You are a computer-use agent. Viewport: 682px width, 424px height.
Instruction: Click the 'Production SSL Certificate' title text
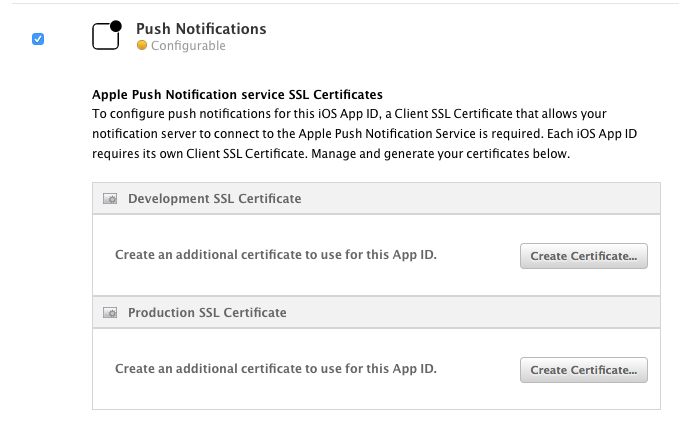[x=207, y=313]
